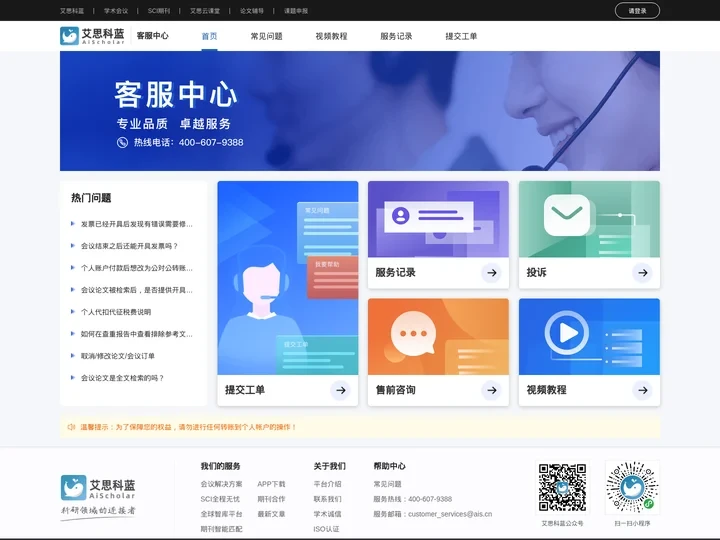
Task: Open the 视频教程 navigation tab
Action: click(x=331, y=36)
